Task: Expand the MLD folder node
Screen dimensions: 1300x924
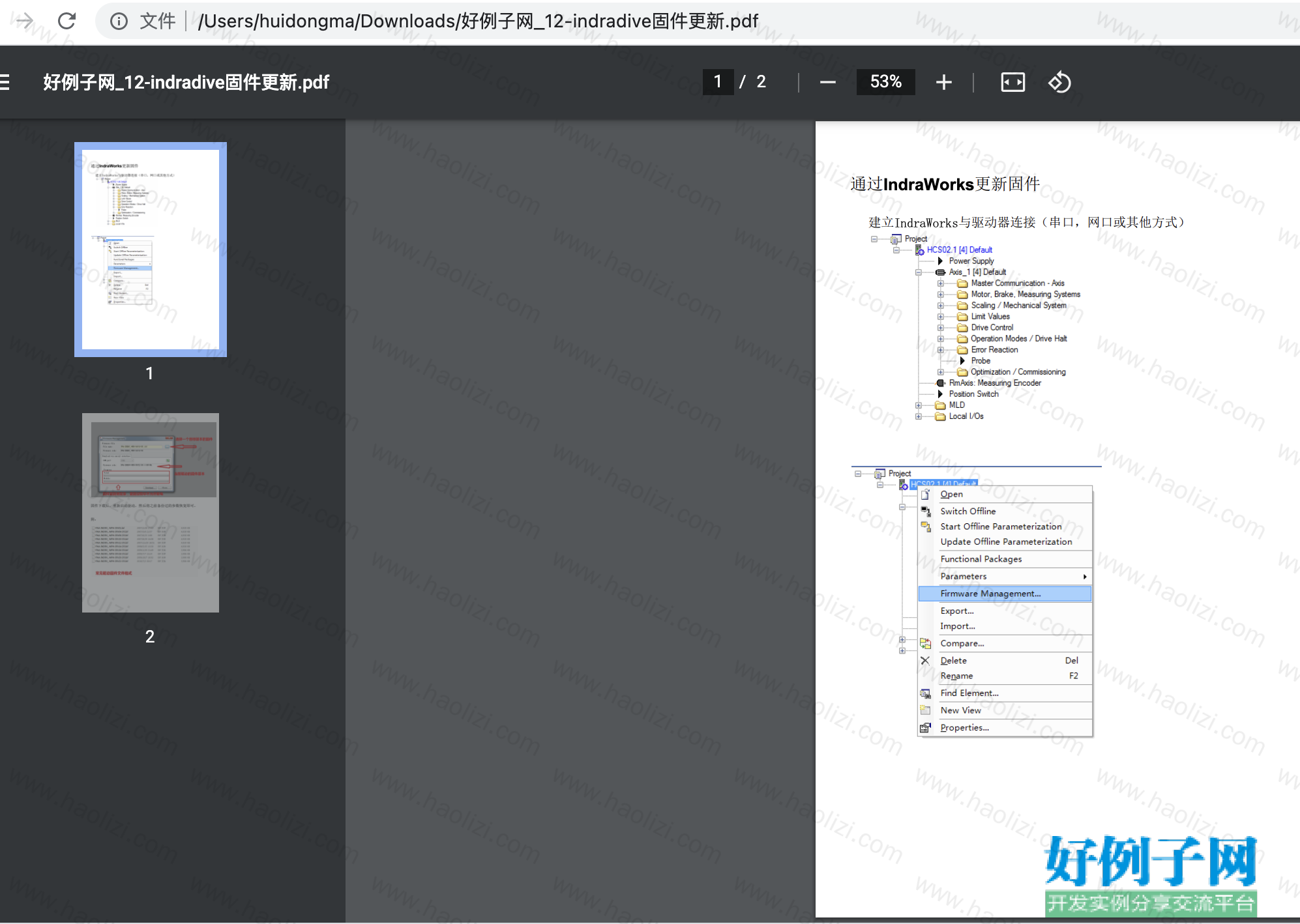Action: coord(919,405)
